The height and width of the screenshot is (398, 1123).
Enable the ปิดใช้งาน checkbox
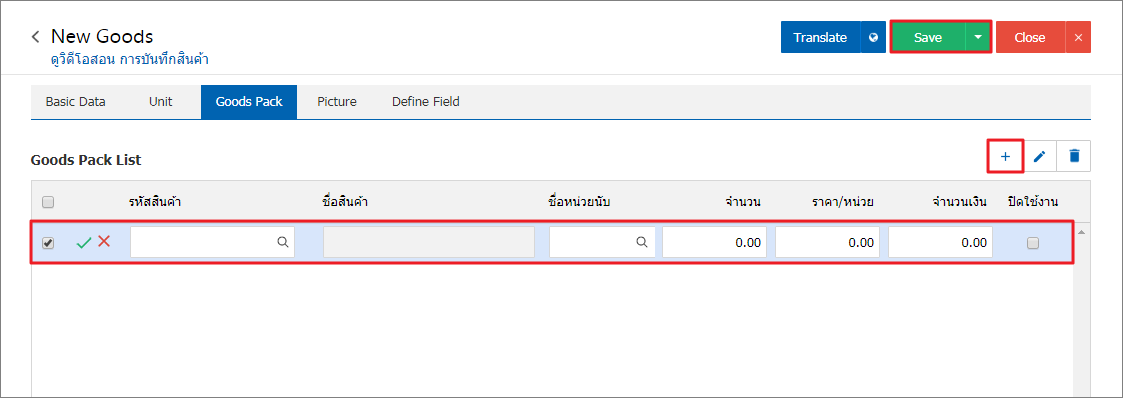pyautogui.click(x=1032, y=243)
